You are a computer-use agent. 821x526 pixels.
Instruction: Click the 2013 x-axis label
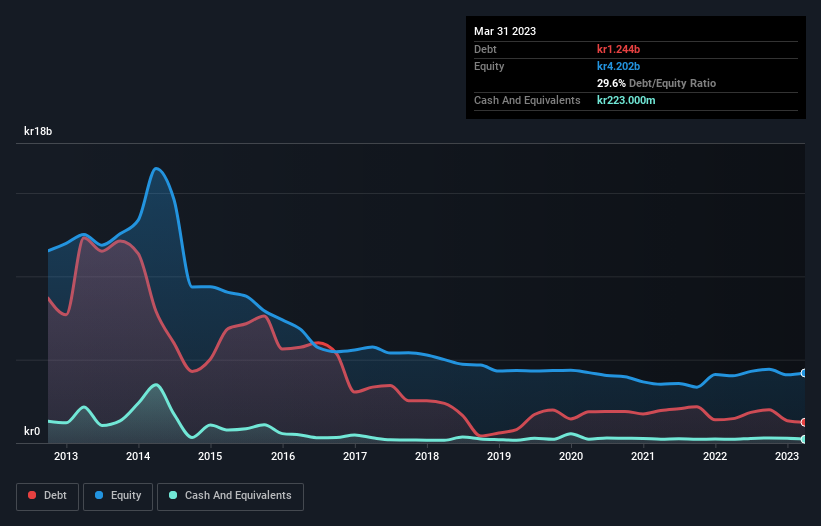(x=66, y=456)
